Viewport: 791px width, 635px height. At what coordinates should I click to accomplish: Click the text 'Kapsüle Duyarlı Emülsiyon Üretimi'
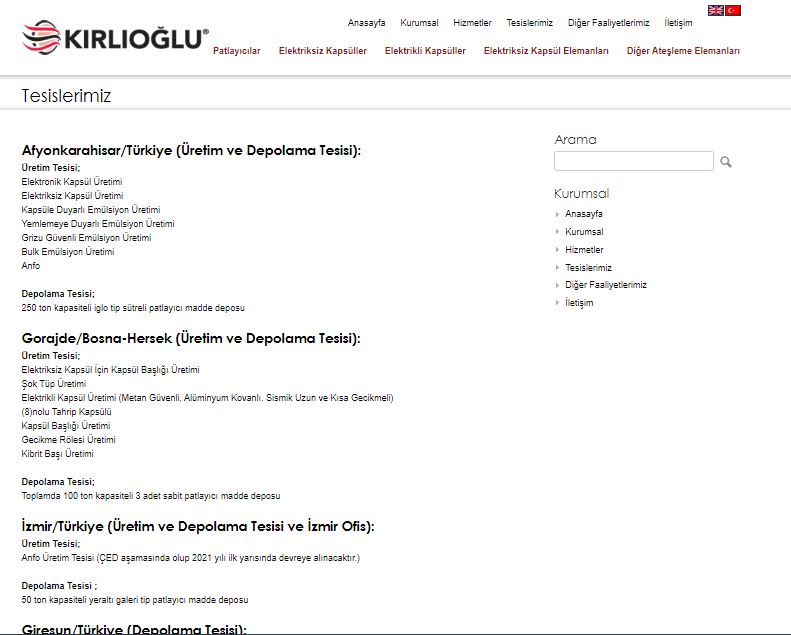click(91, 210)
